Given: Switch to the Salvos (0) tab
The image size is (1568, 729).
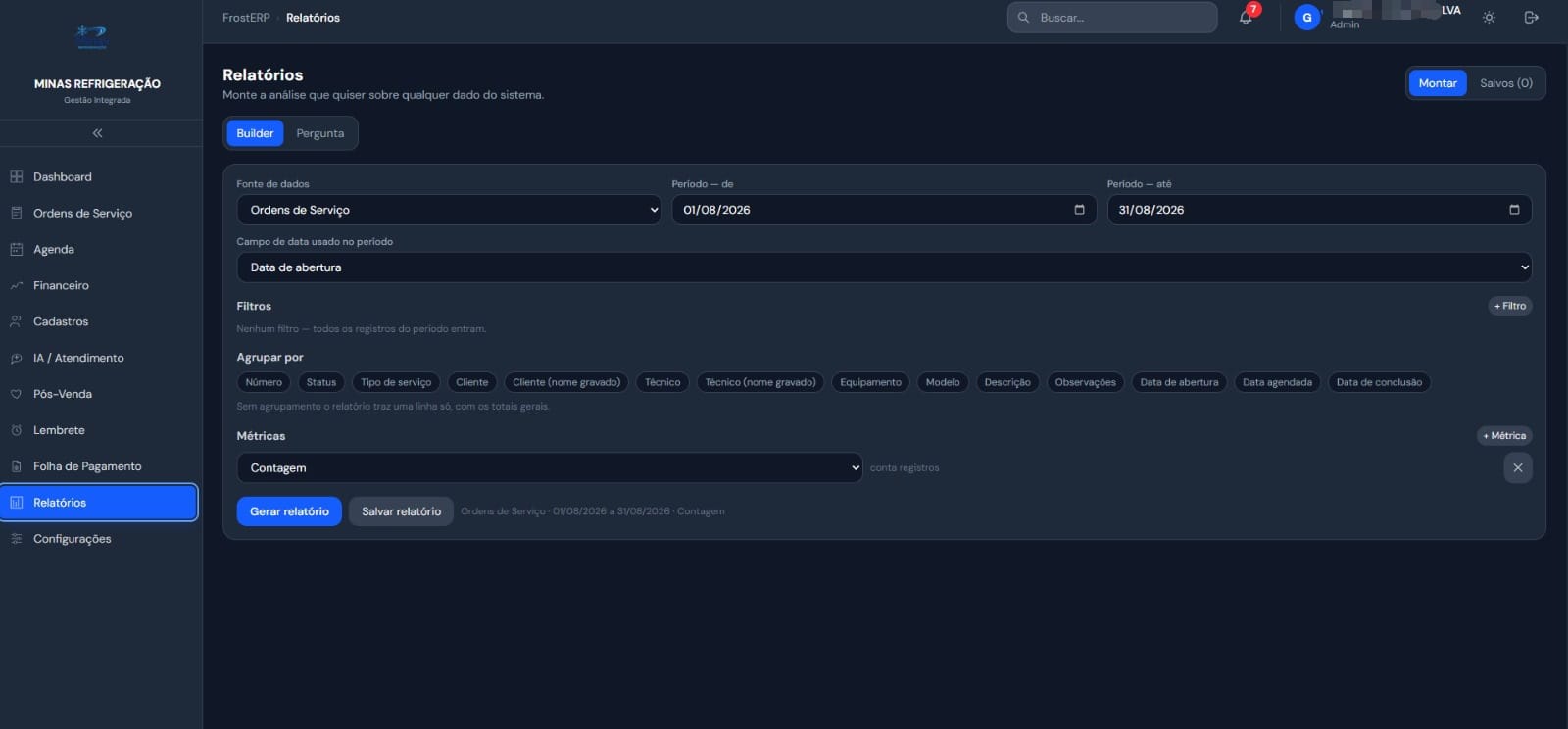Looking at the screenshot, I should click(x=1505, y=83).
